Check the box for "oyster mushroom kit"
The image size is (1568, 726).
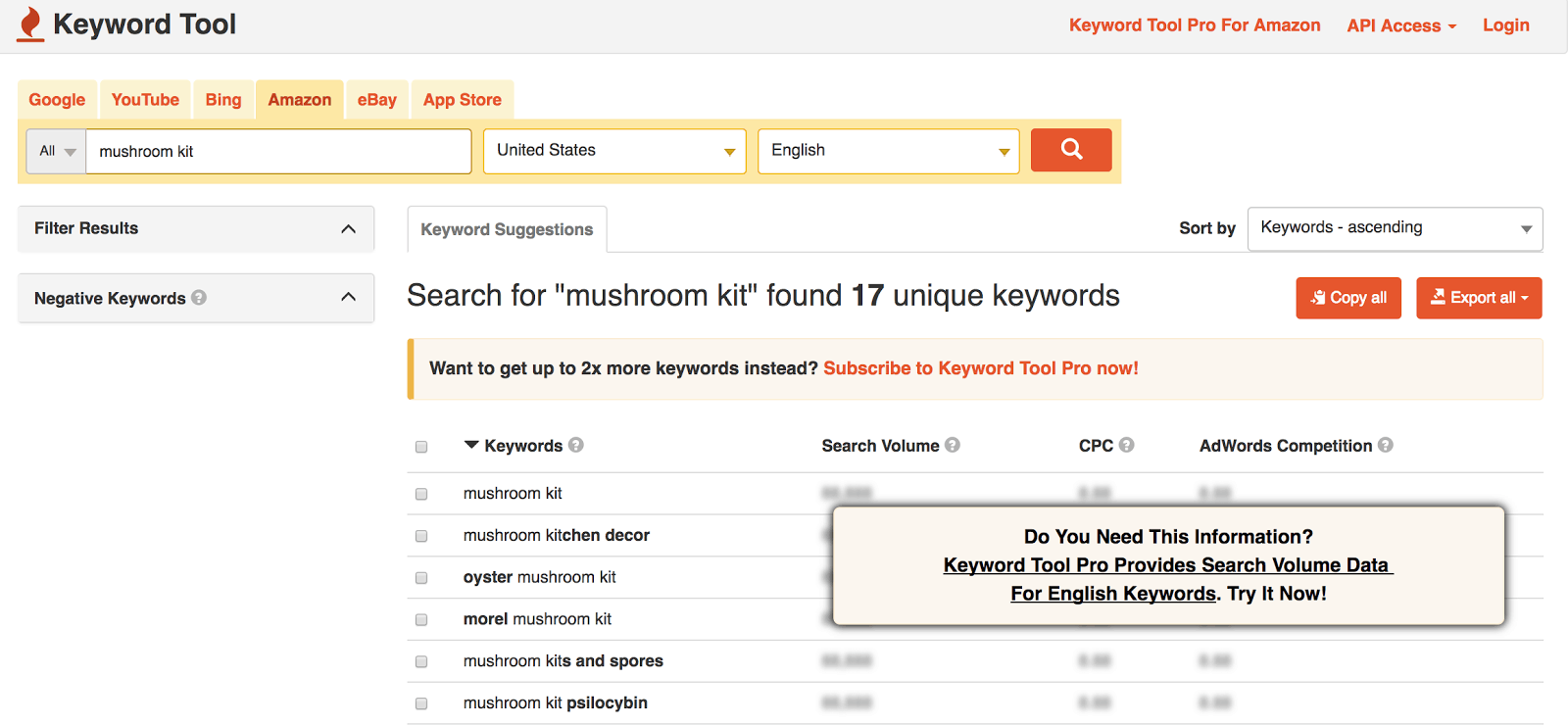point(421,578)
